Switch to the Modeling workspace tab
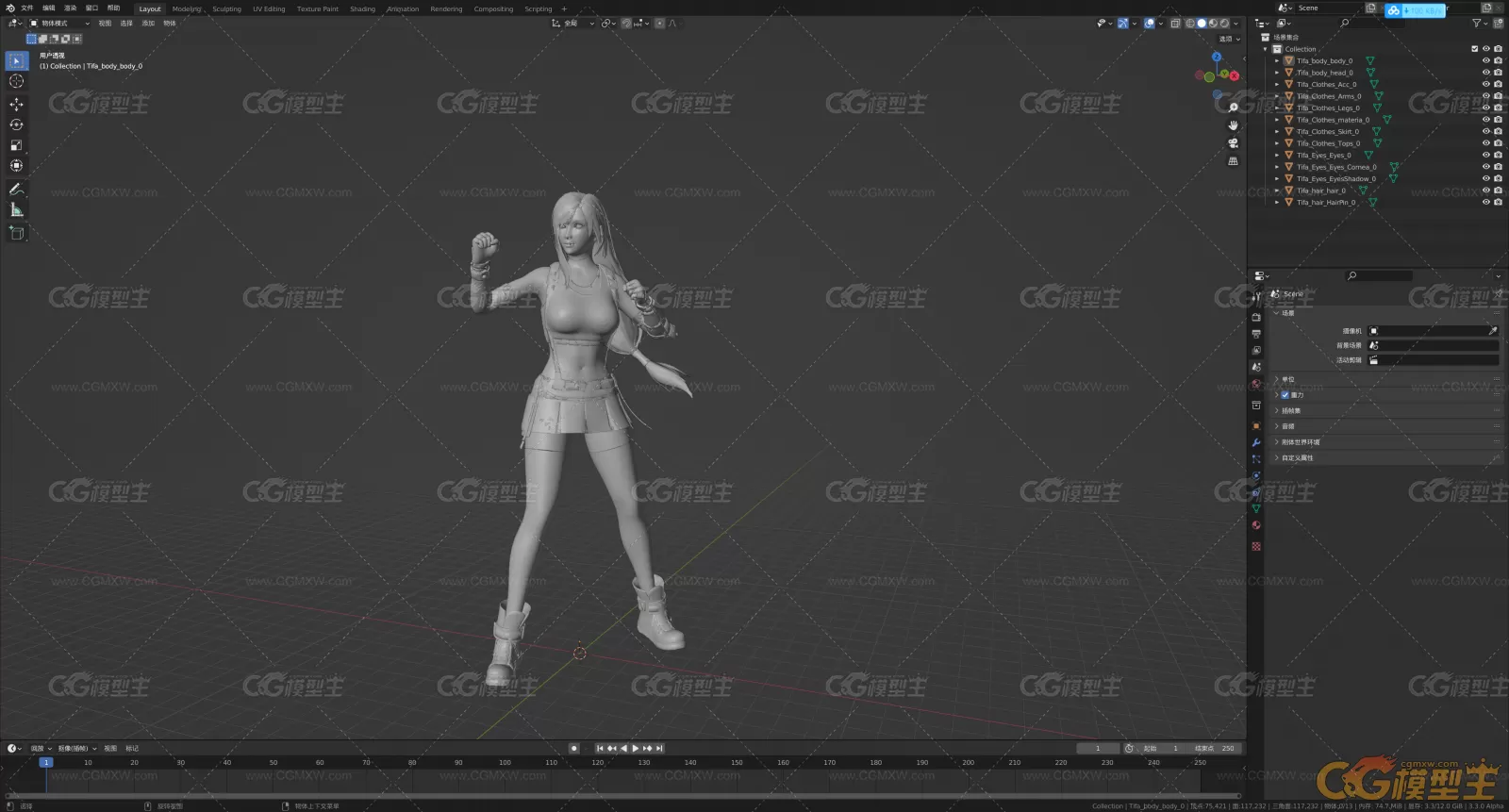The image size is (1509, 812). [187, 8]
